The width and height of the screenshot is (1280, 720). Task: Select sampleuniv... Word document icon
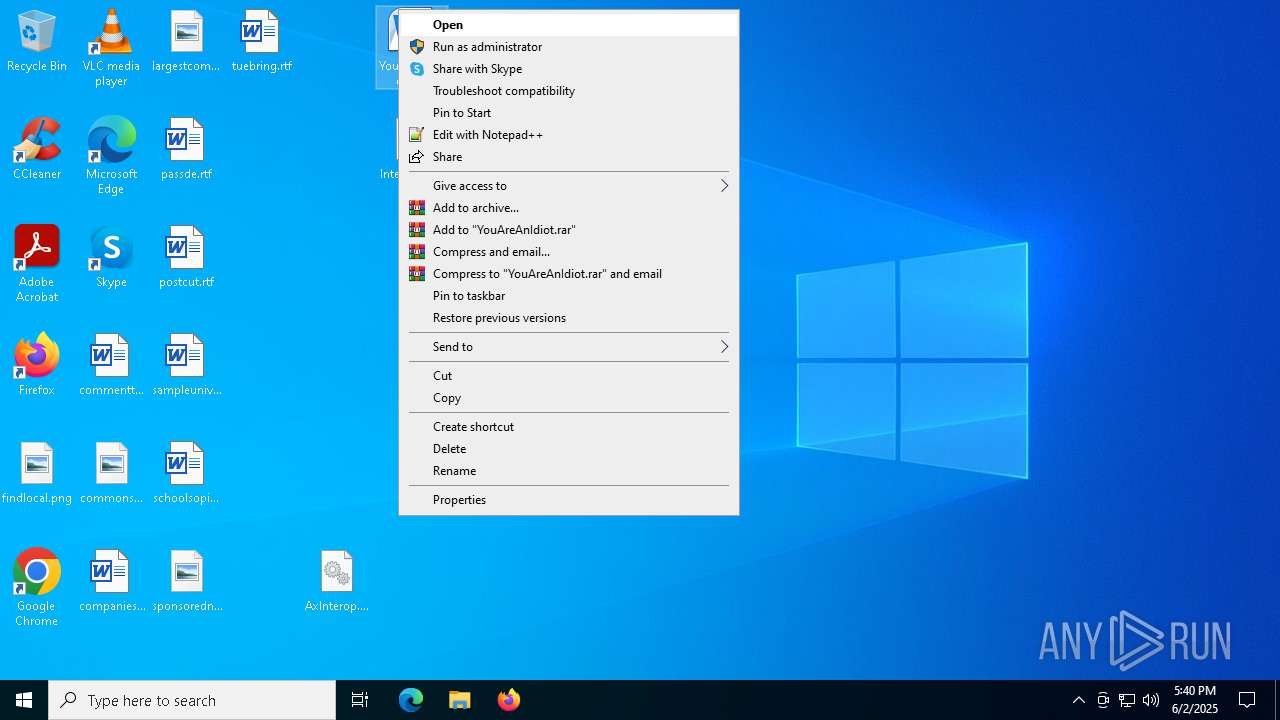tap(186, 366)
